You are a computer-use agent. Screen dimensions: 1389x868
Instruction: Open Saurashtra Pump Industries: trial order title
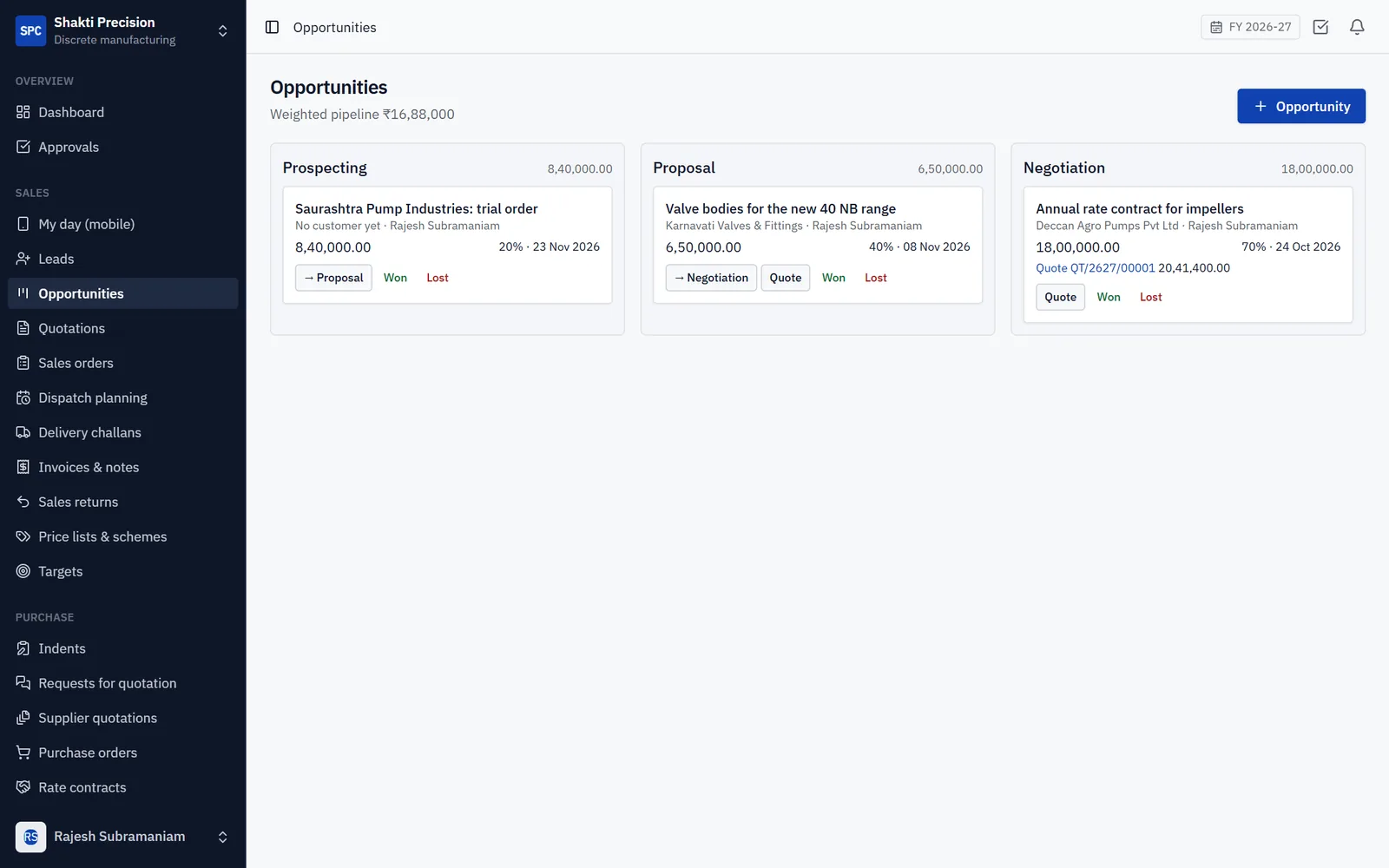[x=417, y=208]
